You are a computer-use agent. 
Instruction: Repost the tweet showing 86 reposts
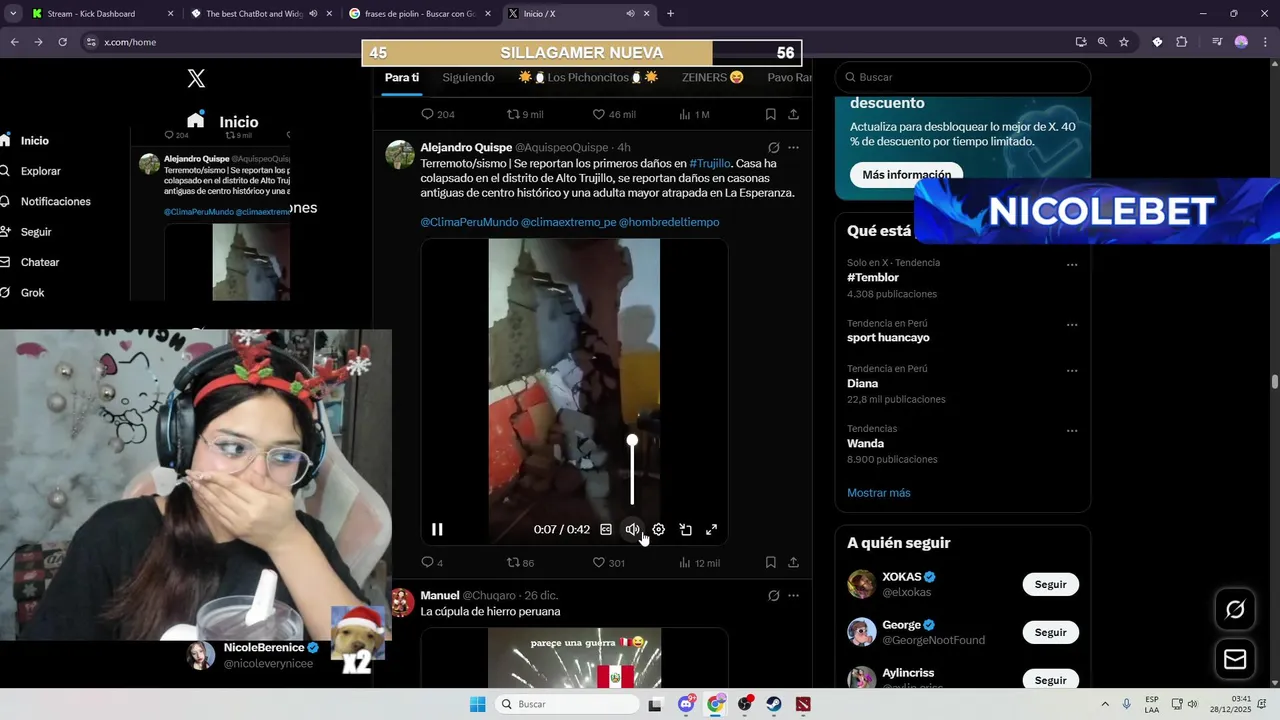[x=520, y=563]
